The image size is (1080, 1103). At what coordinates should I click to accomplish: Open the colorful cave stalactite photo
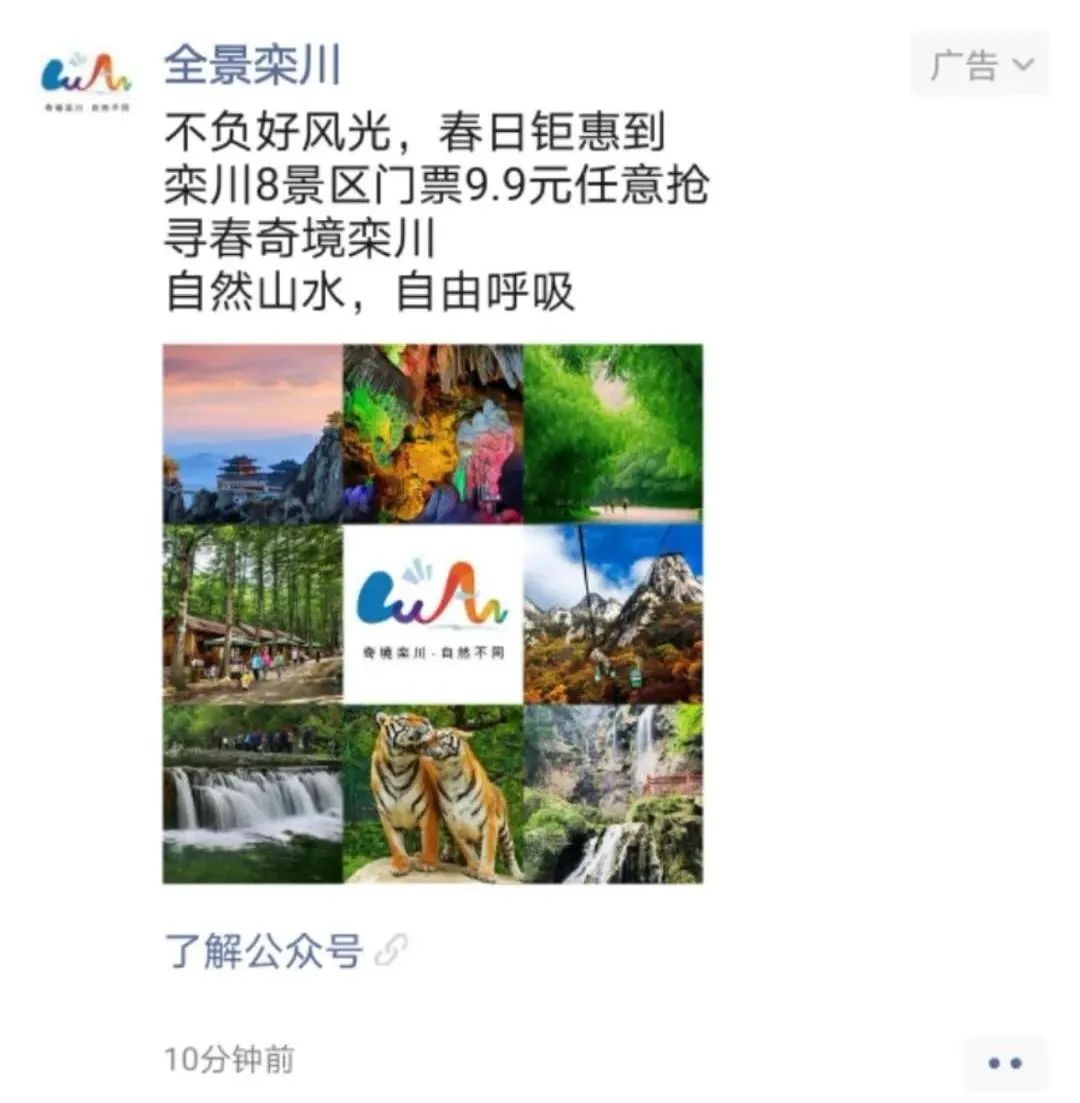pyautogui.click(x=433, y=433)
